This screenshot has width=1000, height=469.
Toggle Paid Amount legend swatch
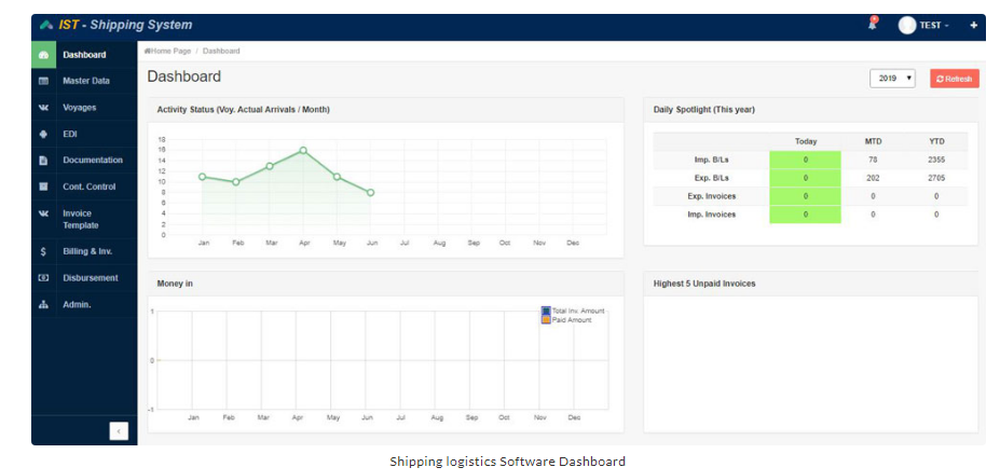(546, 320)
